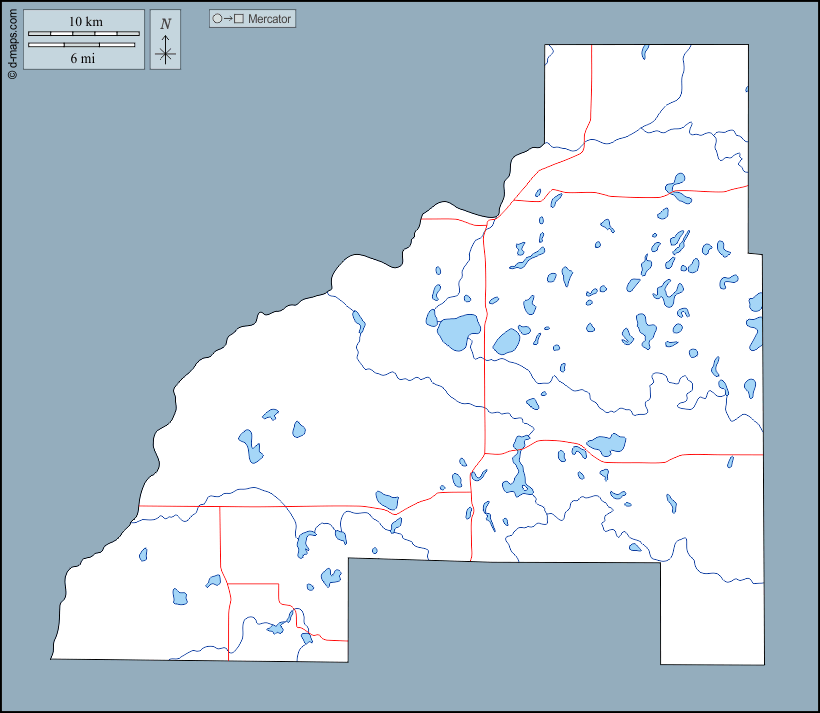The height and width of the screenshot is (713, 820).
Task: Click the 10 km scale label
Action: 85,22
